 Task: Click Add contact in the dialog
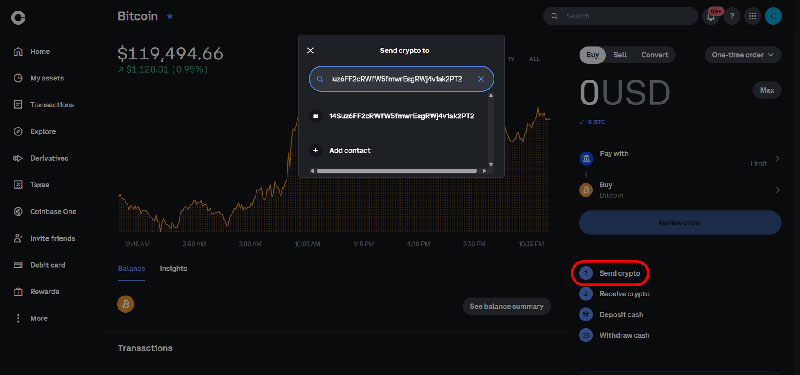click(x=349, y=151)
